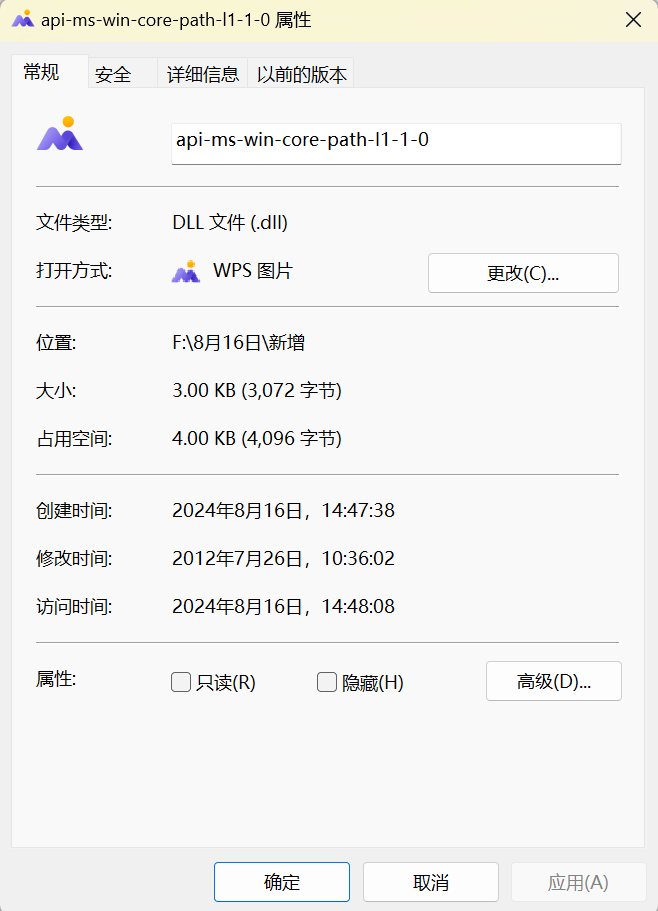The height and width of the screenshot is (911, 658).
Task: Open 高级(D)... attributes button
Action: (553, 681)
